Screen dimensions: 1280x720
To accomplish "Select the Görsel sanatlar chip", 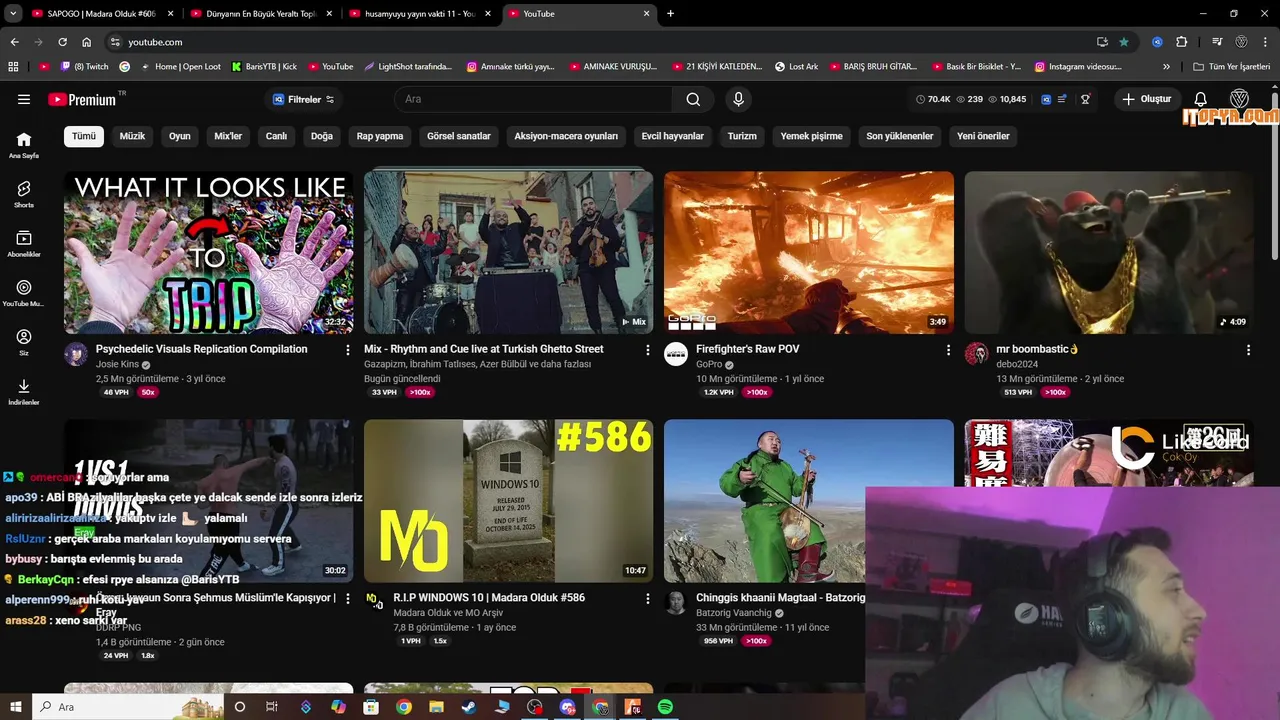I will [459, 136].
